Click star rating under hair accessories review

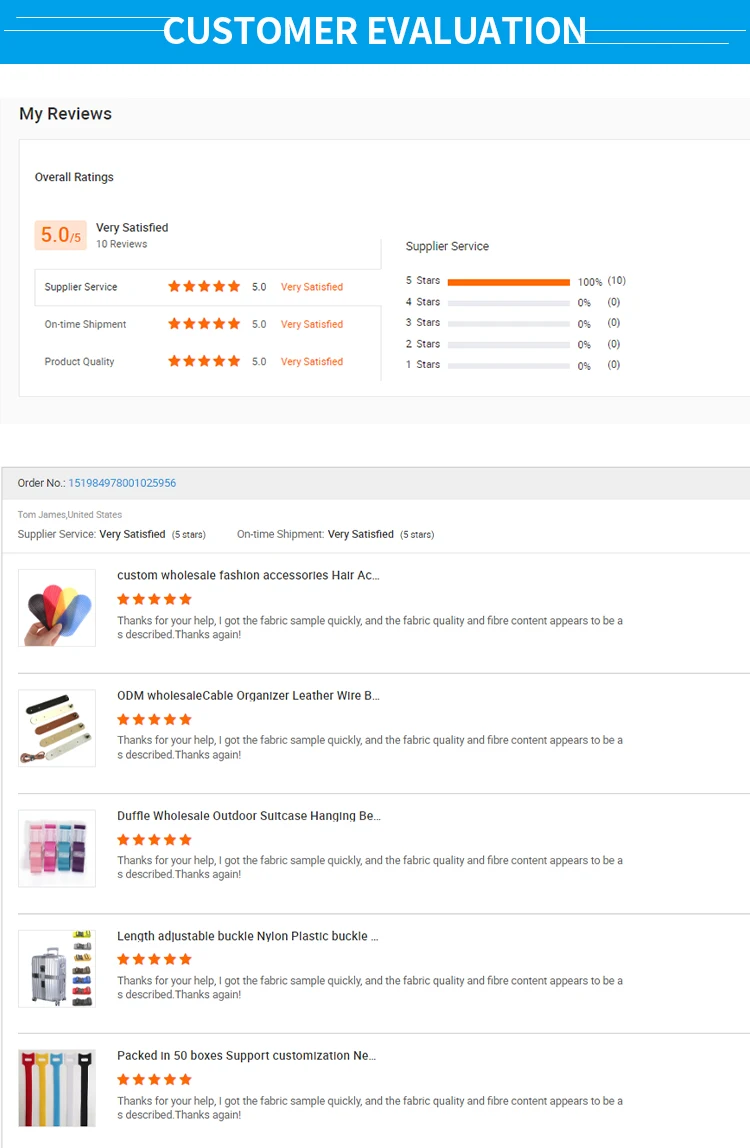tap(154, 599)
